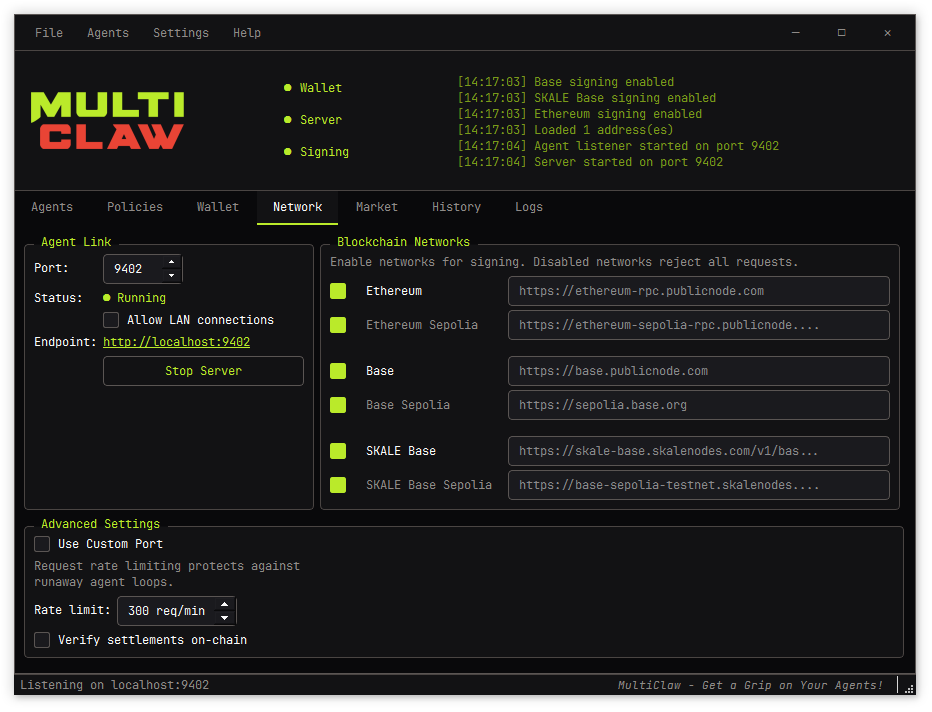Switch to the History tab
932x712 pixels.
tap(456, 207)
